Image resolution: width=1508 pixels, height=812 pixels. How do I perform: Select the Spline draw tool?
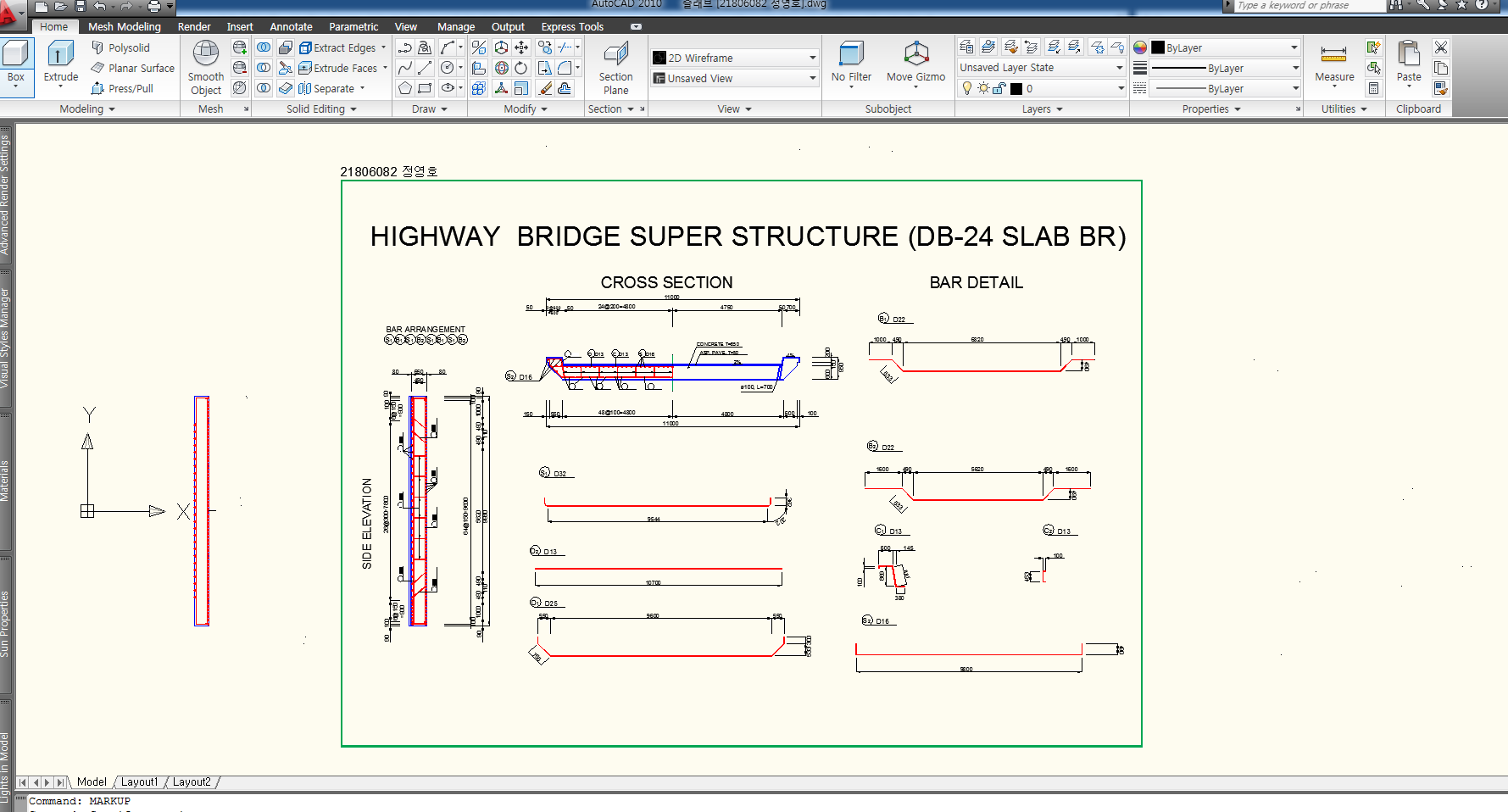[404, 68]
